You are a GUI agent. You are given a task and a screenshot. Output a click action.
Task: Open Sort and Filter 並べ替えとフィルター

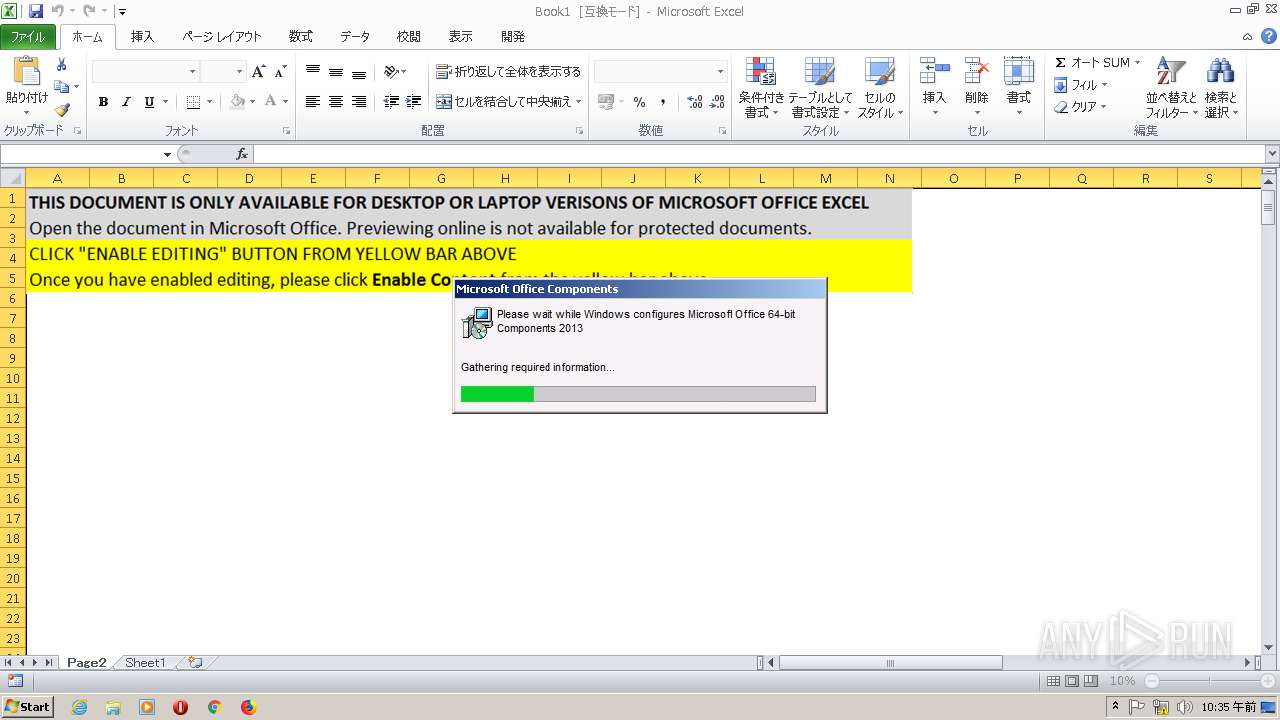point(1171,88)
